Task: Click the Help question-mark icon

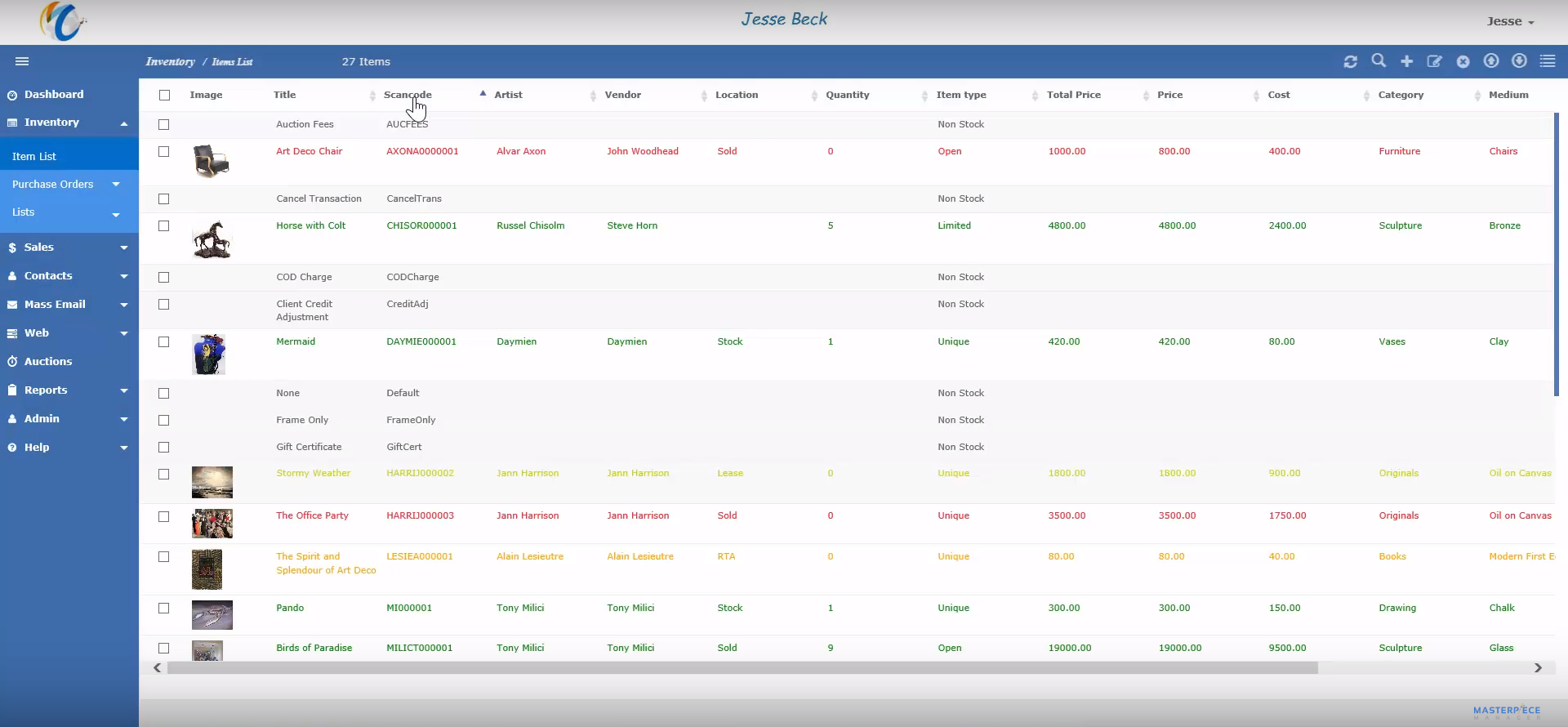Action: click(12, 448)
